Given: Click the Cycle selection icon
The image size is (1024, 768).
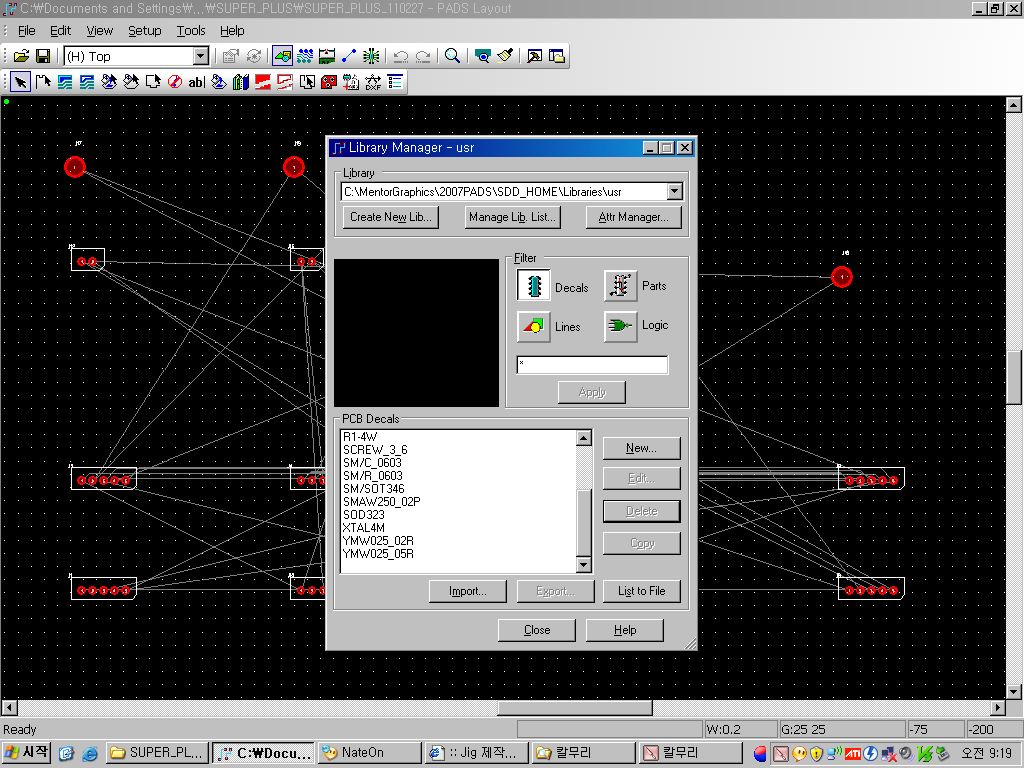Looking at the screenshot, I should pyautogui.click(x=253, y=56).
